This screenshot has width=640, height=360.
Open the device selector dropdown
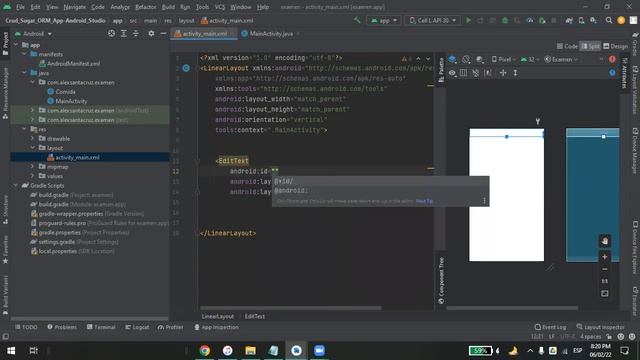(x=433, y=20)
